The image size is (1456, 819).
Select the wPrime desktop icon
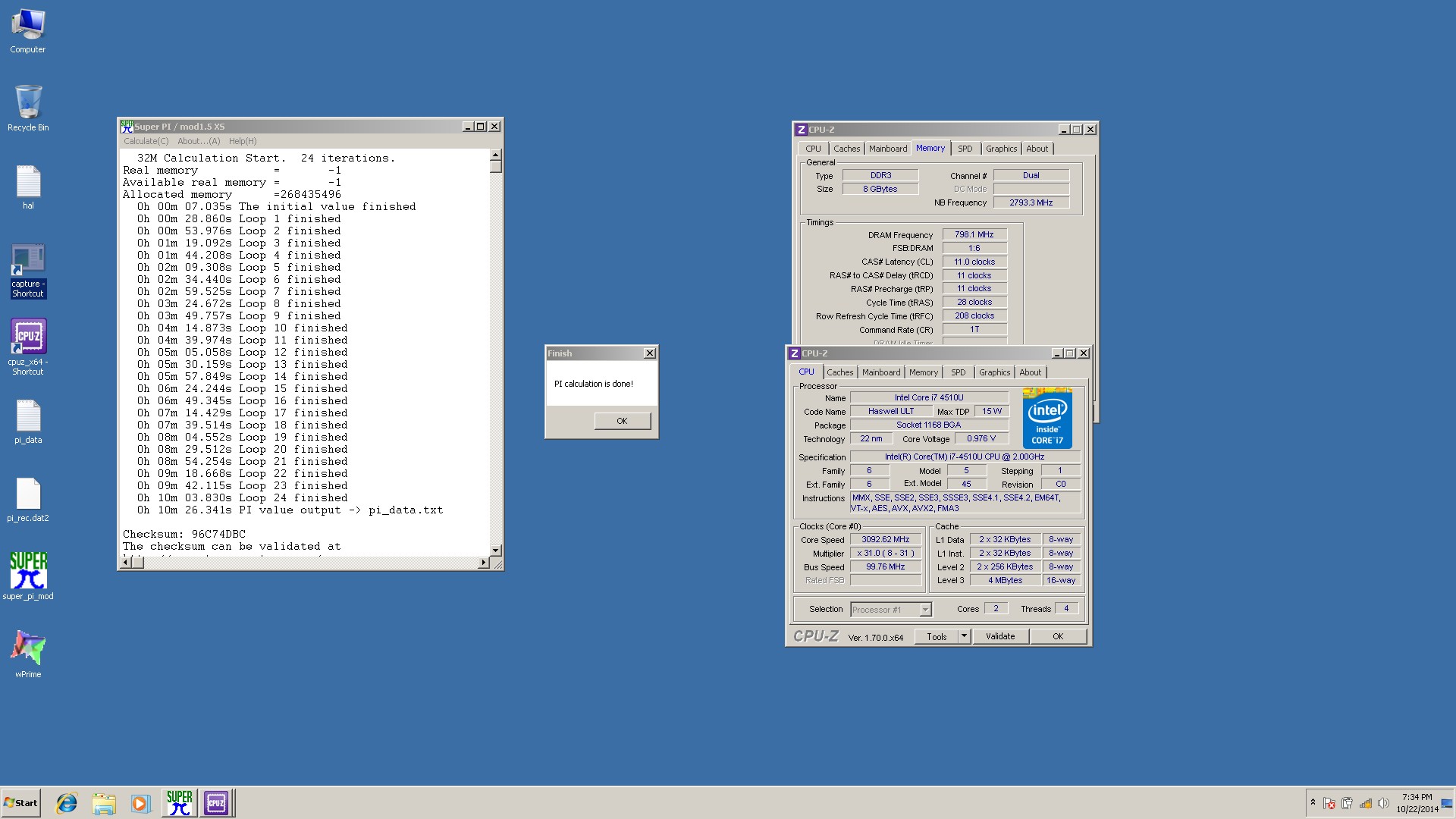point(28,654)
